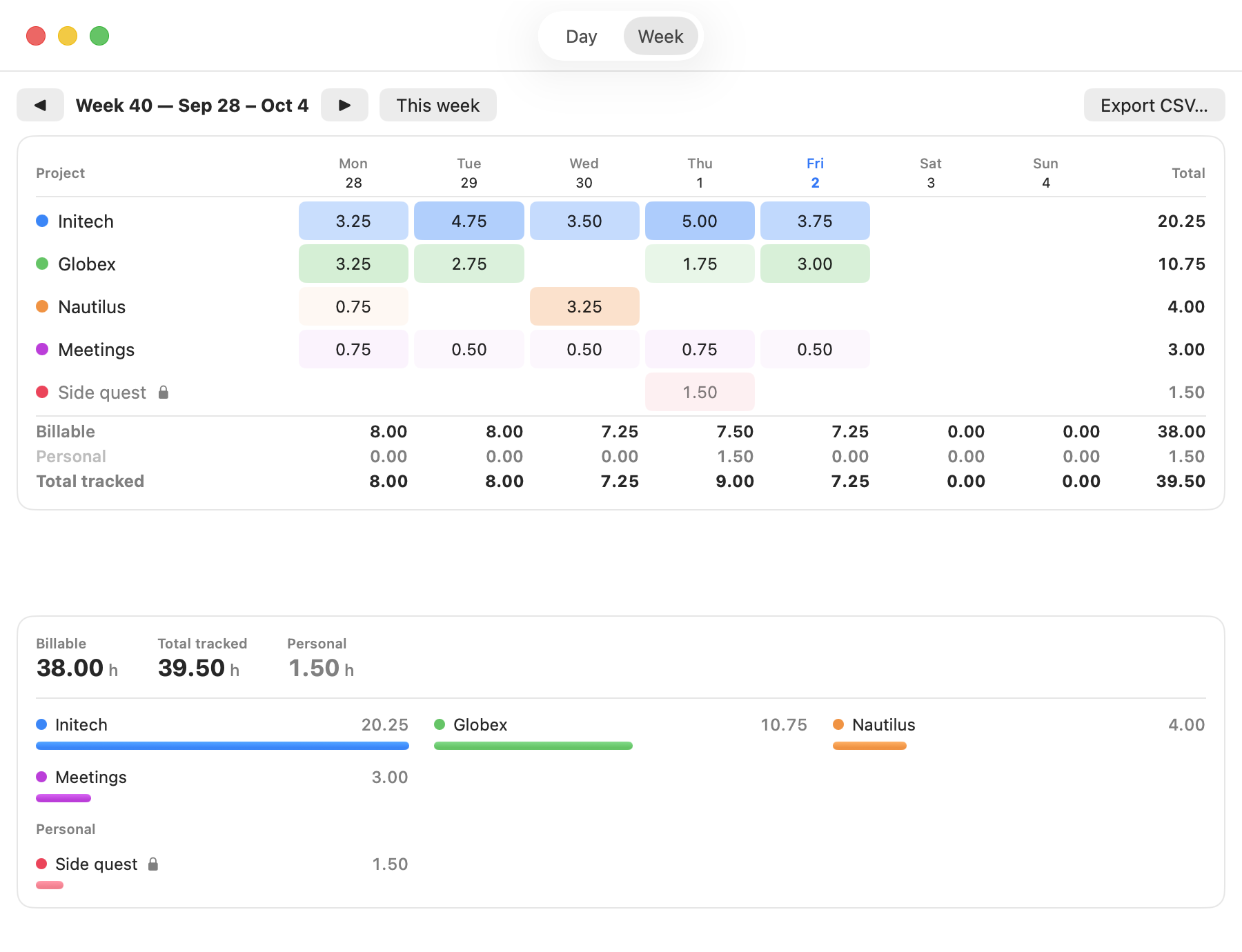Click the purple Meetings dot in the table
Image resolution: width=1242 pixels, height=952 pixels.
(x=42, y=349)
